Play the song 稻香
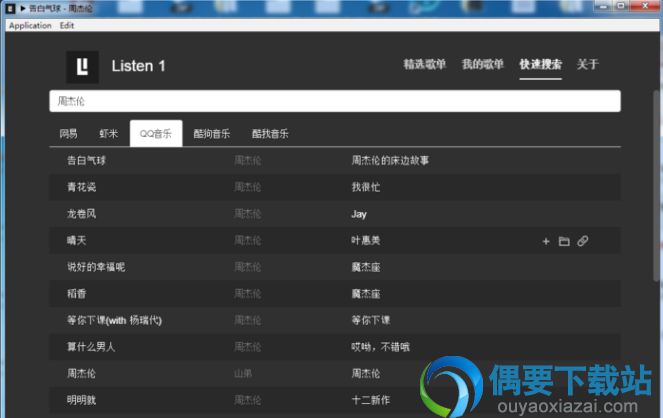 click(x=77, y=294)
